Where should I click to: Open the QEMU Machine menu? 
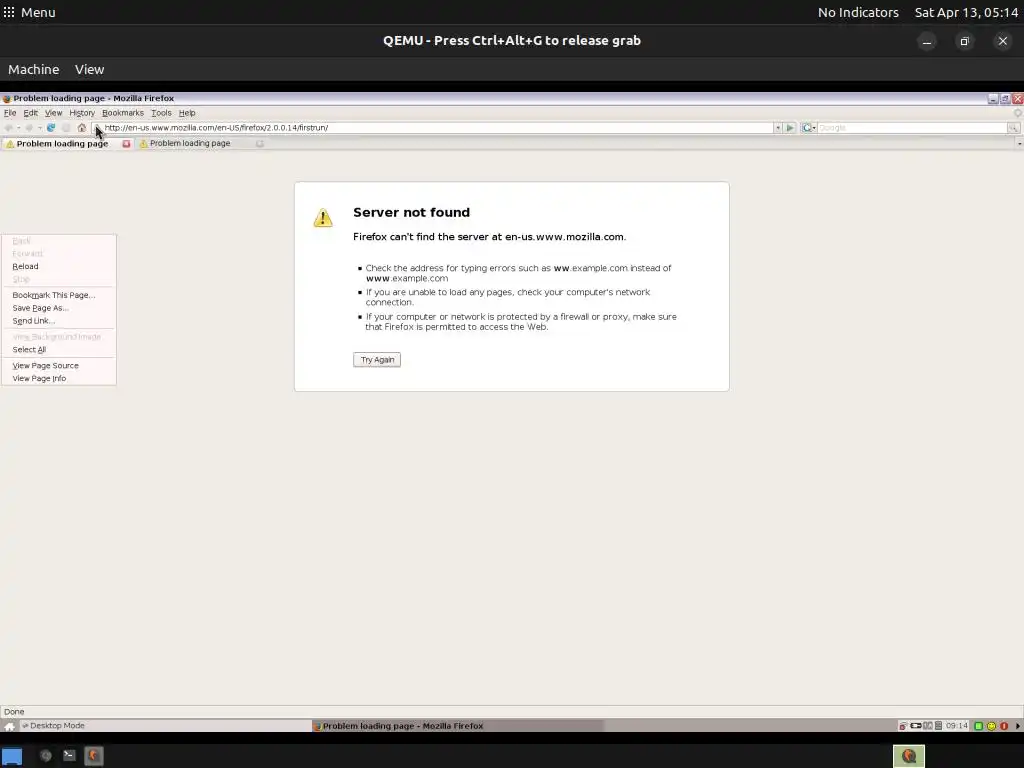coord(33,69)
